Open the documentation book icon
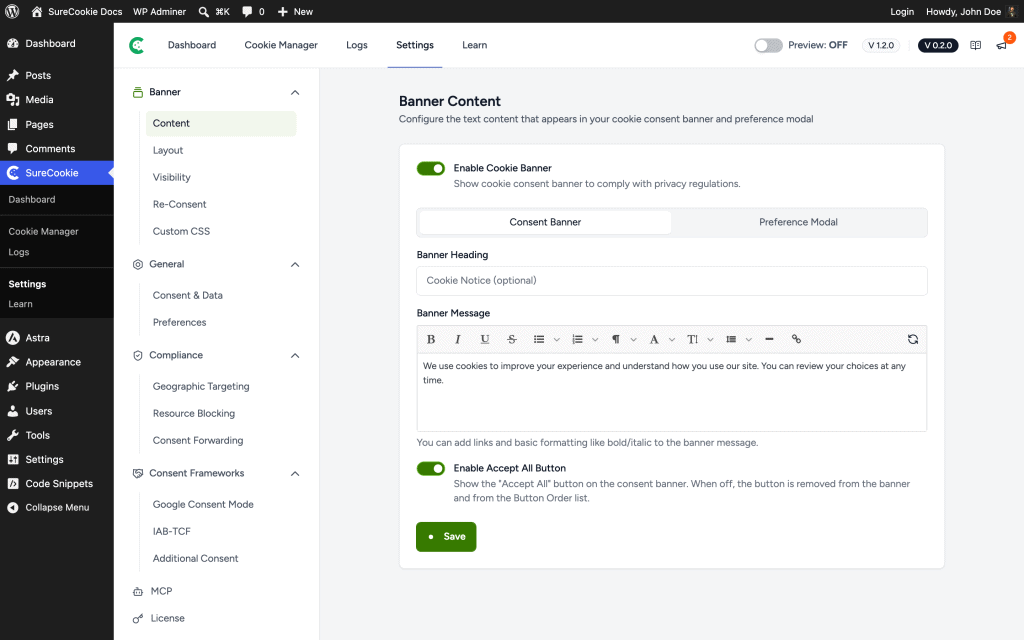 coord(975,45)
